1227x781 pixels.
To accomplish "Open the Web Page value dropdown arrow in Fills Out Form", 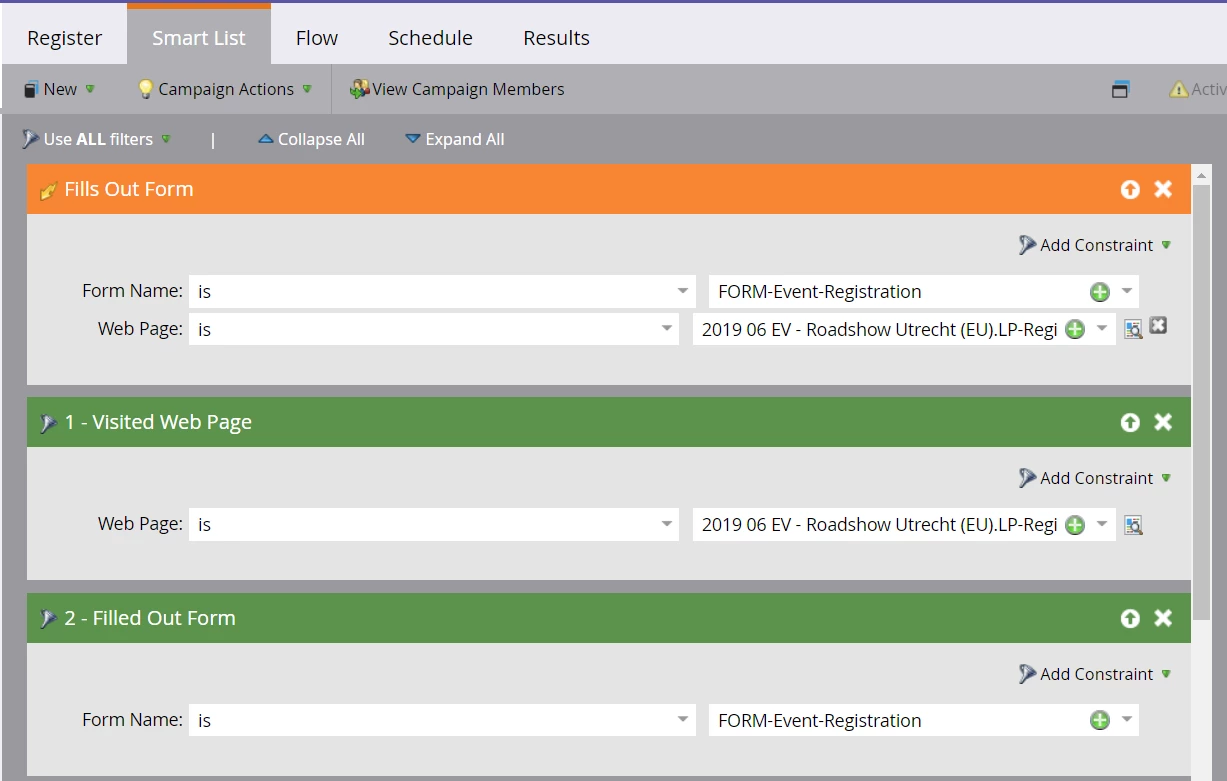I will coord(1102,329).
